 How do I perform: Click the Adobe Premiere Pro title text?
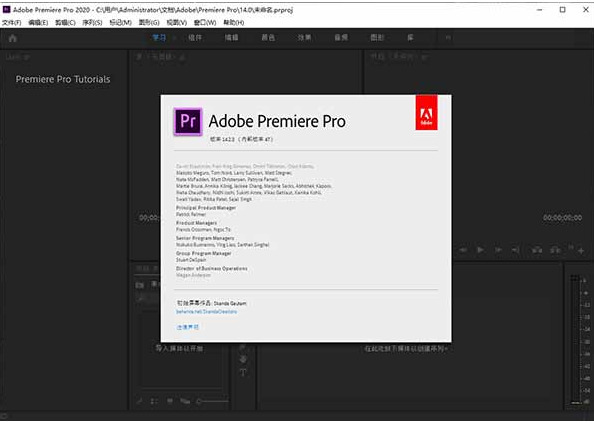pos(277,122)
